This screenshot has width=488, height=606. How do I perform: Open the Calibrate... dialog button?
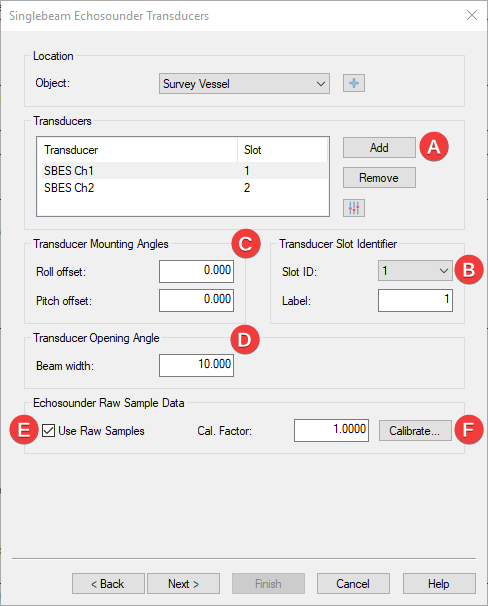[x=415, y=431]
